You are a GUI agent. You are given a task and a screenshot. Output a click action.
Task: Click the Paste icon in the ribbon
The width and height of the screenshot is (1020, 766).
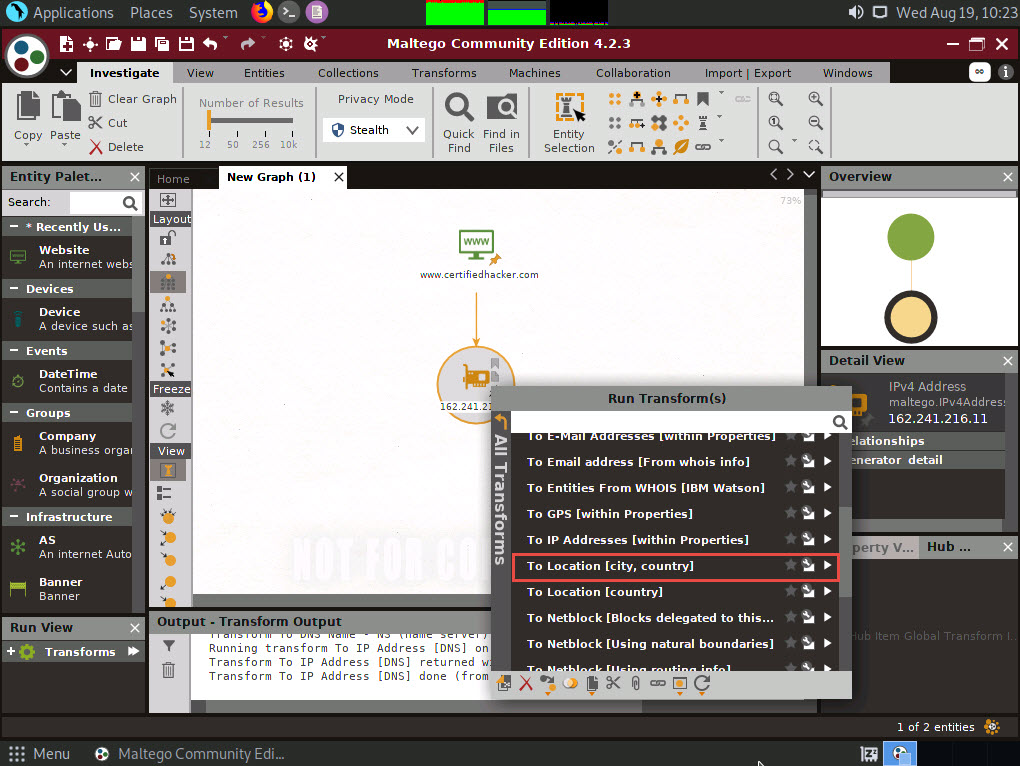(65, 106)
